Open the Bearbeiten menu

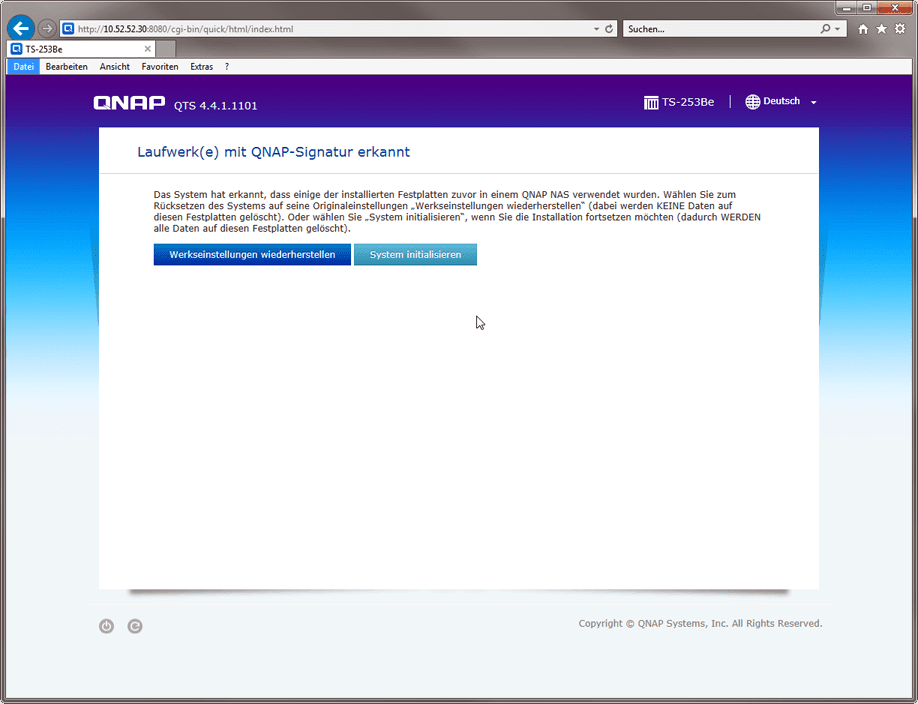67,67
